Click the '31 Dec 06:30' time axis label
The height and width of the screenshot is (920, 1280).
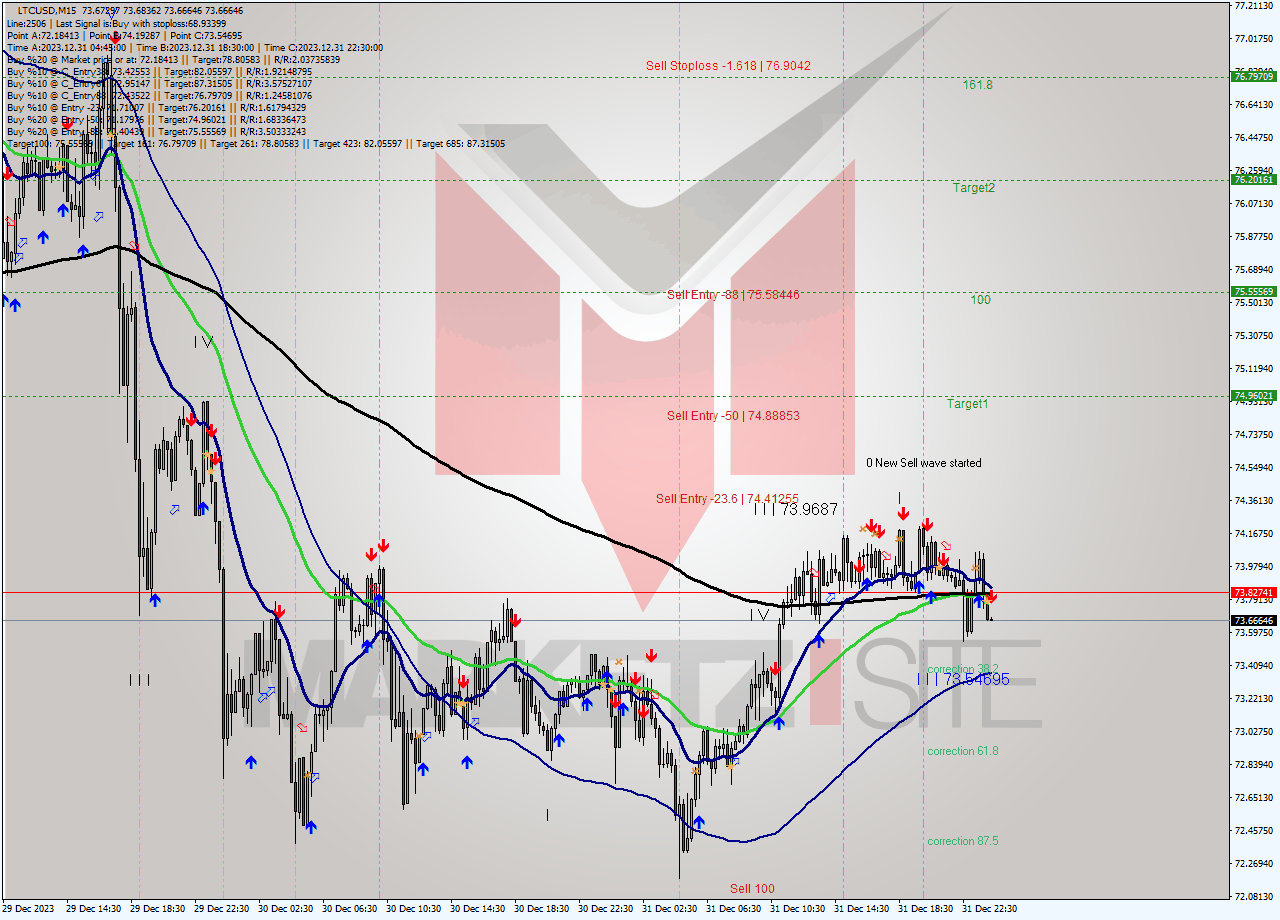tap(733, 909)
